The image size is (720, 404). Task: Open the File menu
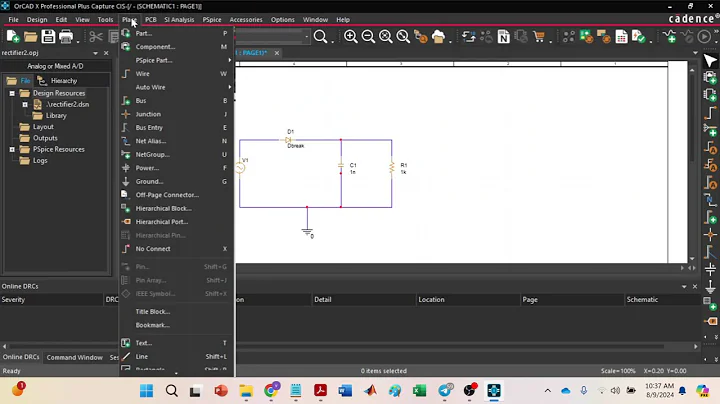coord(13,20)
